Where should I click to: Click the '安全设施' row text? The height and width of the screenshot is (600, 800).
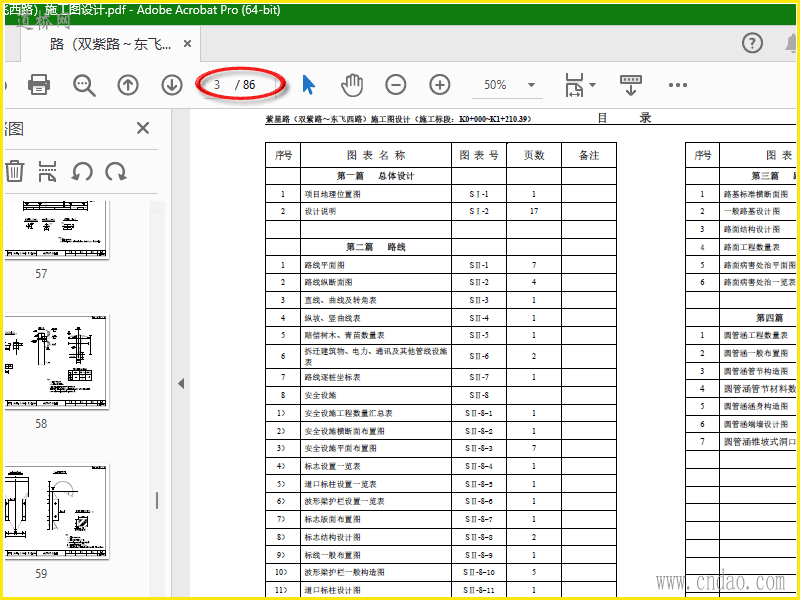pos(320,395)
